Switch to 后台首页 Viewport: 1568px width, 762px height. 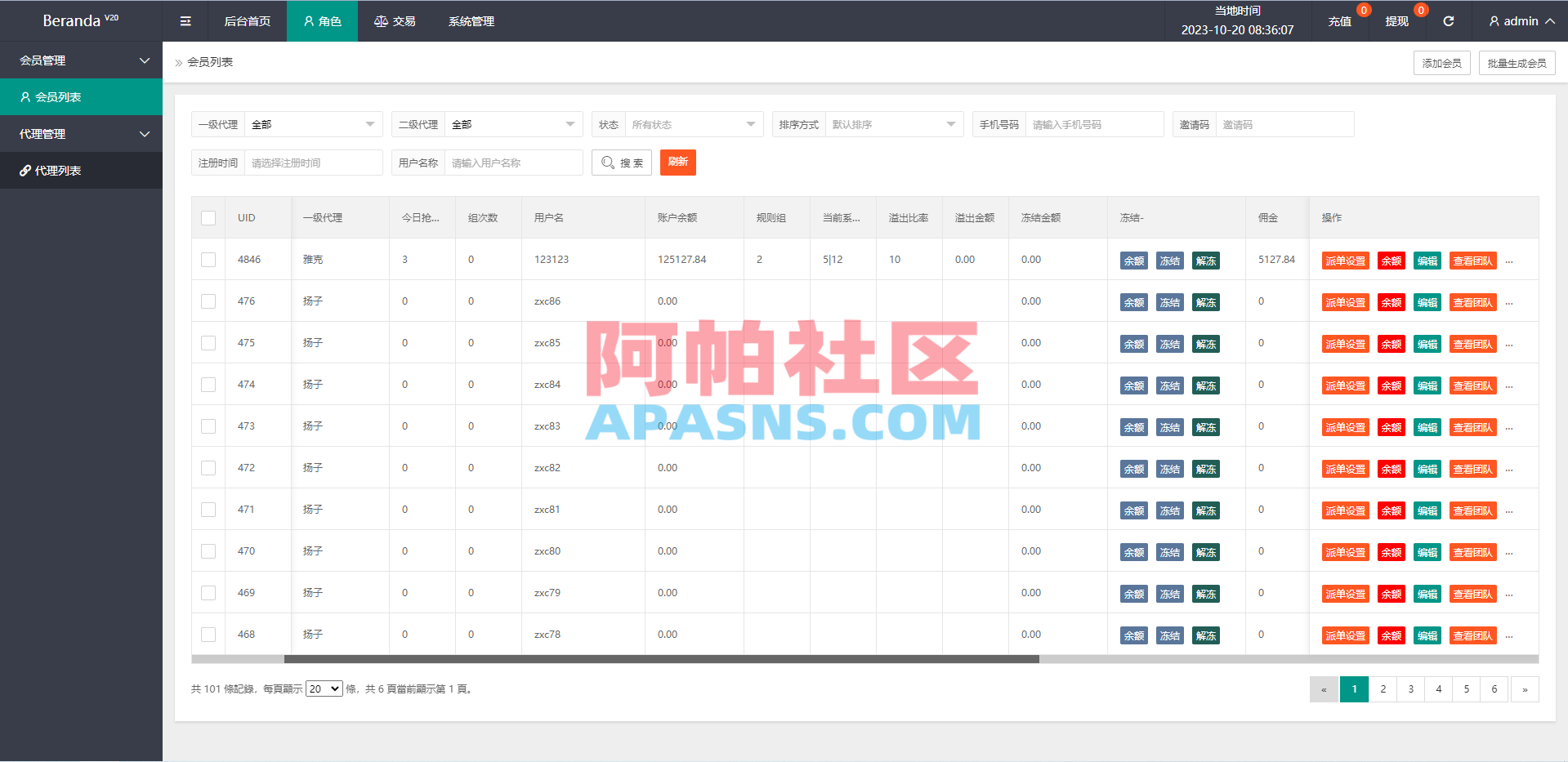coord(247,20)
